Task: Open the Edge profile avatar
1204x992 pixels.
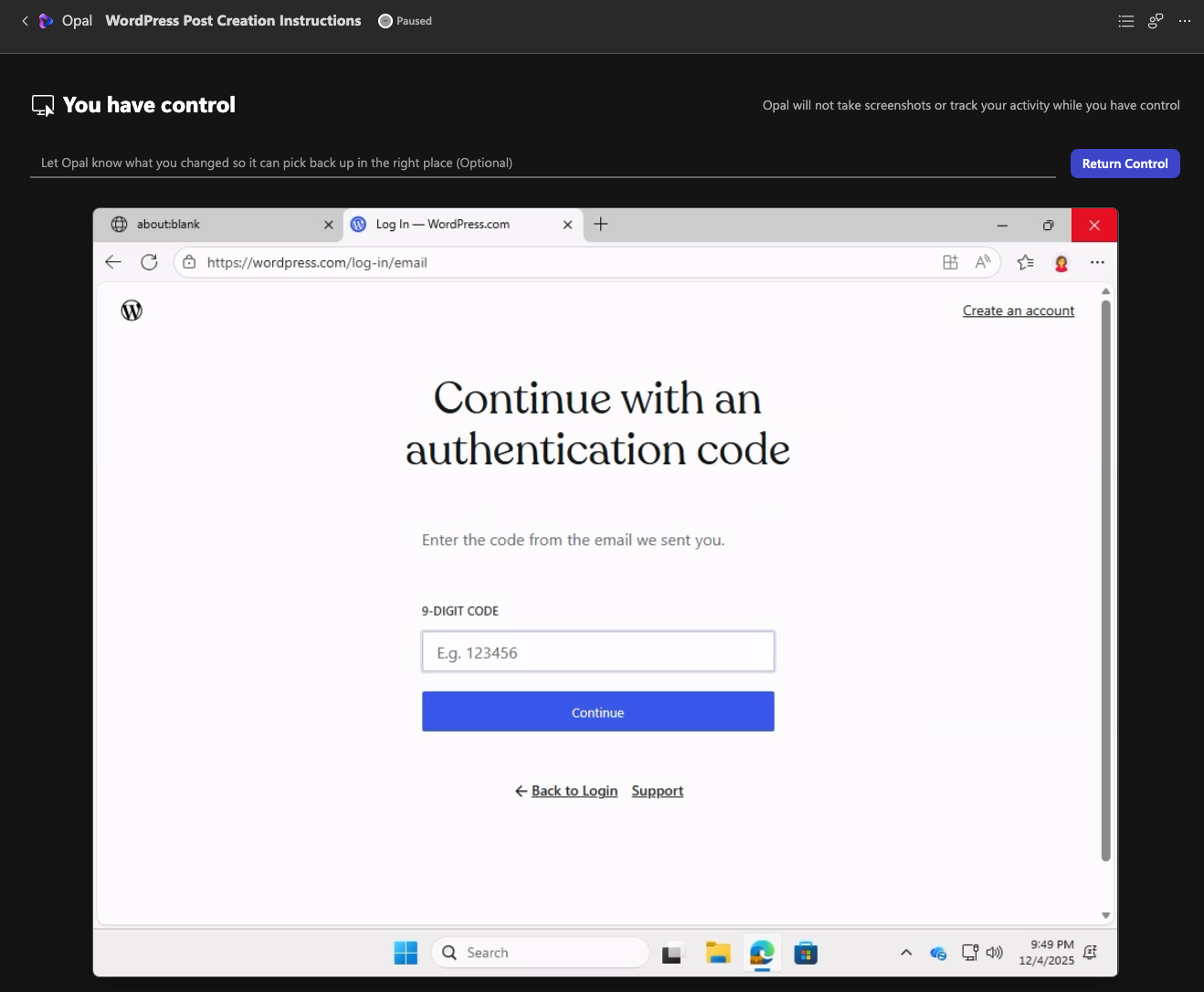Action: [x=1061, y=263]
